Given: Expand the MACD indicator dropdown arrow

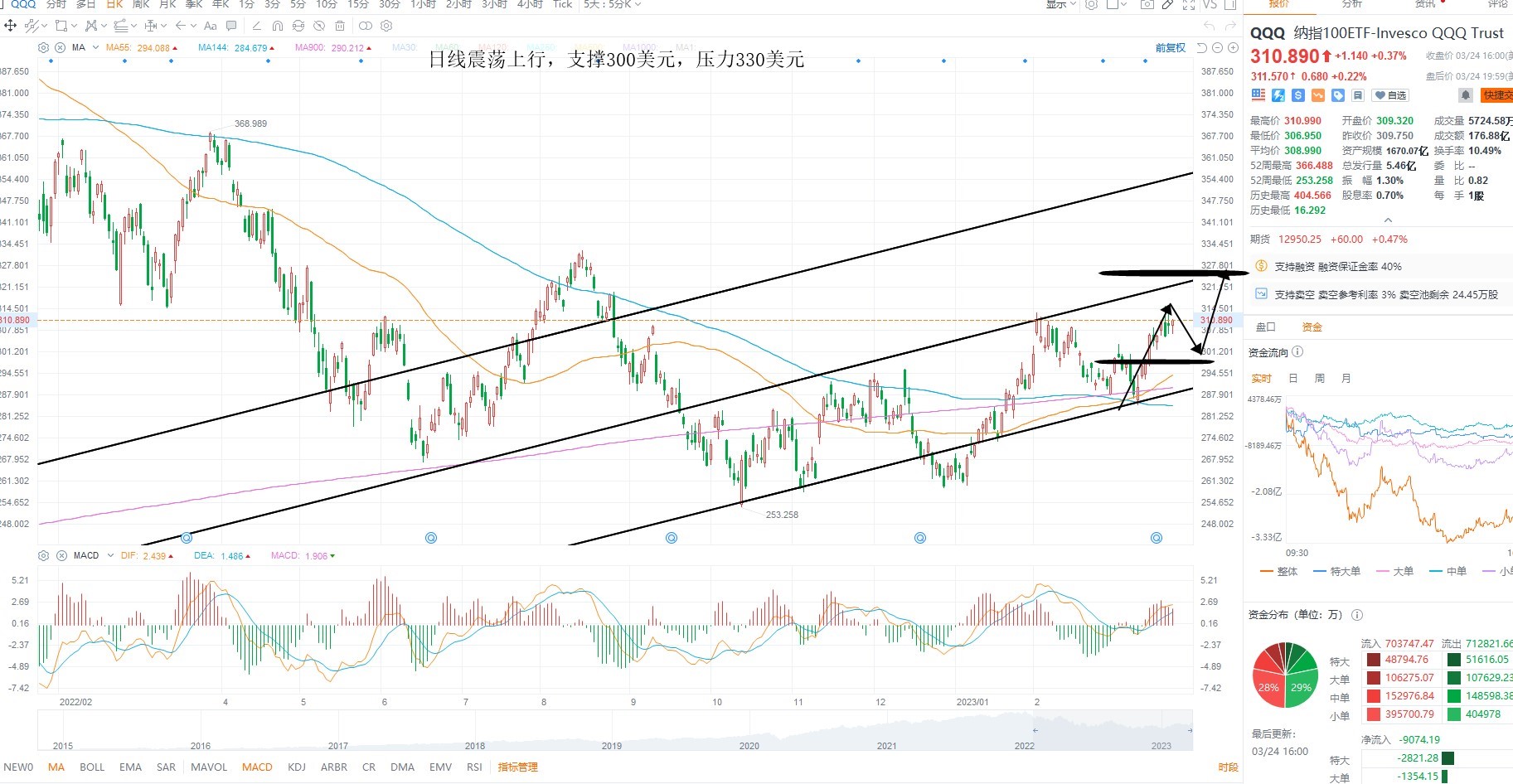Looking at the screenshot, I should pyautogui.click(x=109, y=555).
